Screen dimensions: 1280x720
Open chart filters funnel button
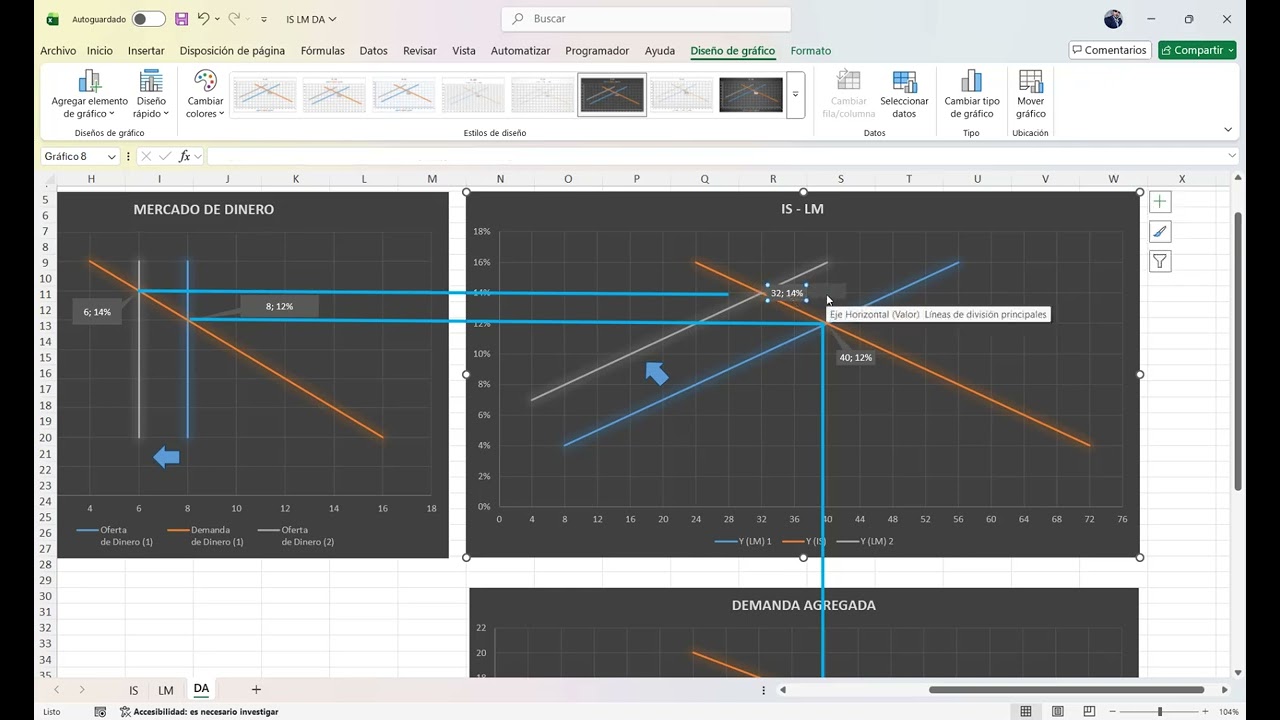coord(1160,262)
